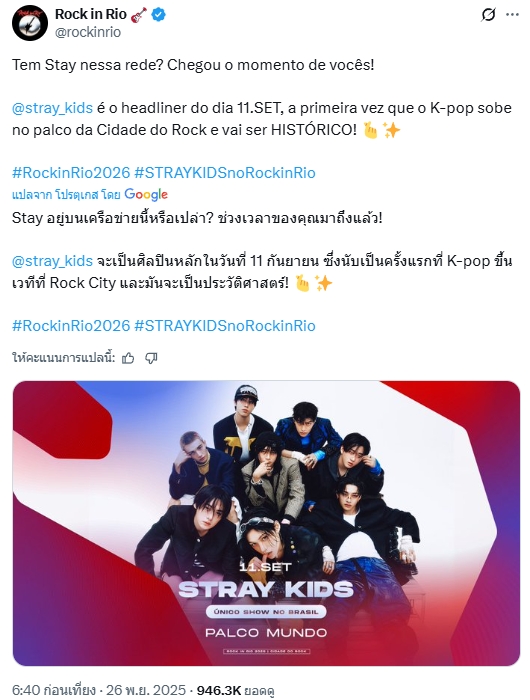Click the guitar emoji beside account name
This screenshot has width=530, height=700.
click(139, 15)
